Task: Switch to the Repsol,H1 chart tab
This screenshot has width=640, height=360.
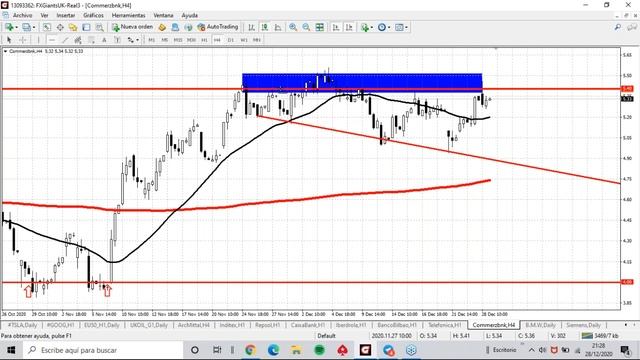Action: tap(267, 325)
